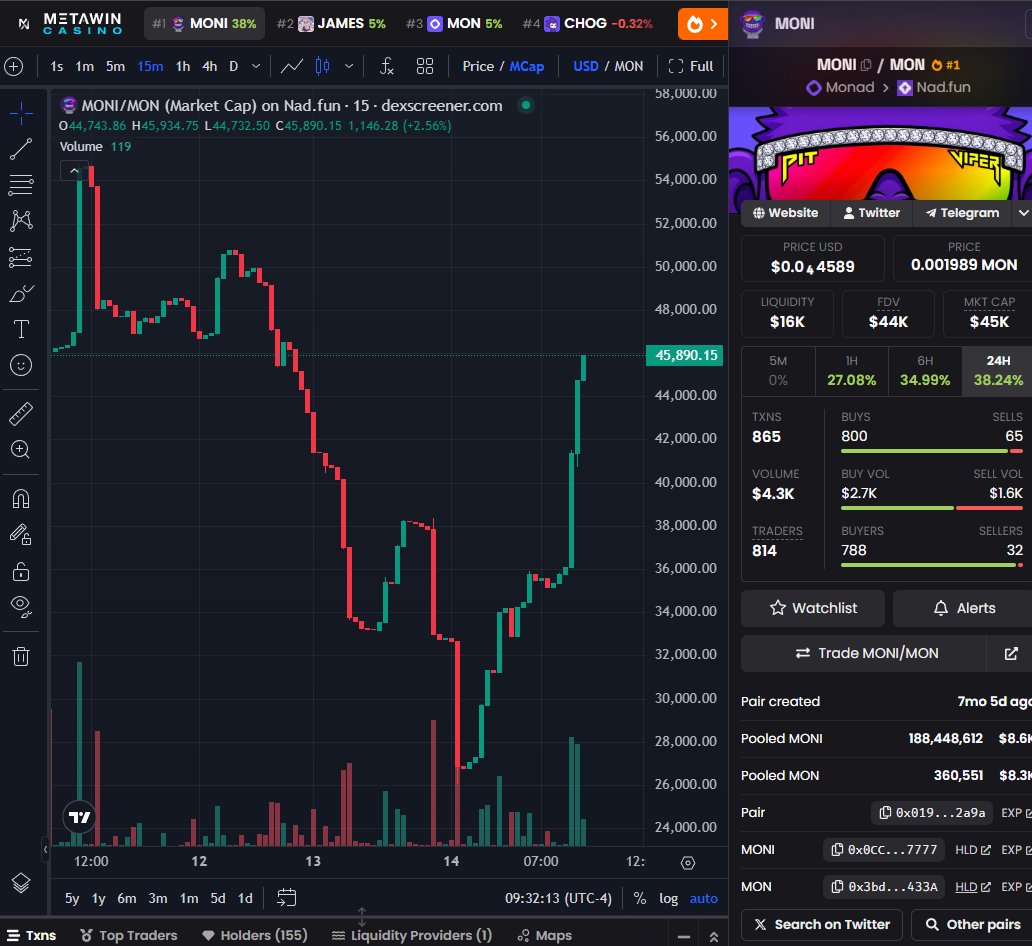
Task: Open the Liquidity Providers tab
Action: click(412, 935)
